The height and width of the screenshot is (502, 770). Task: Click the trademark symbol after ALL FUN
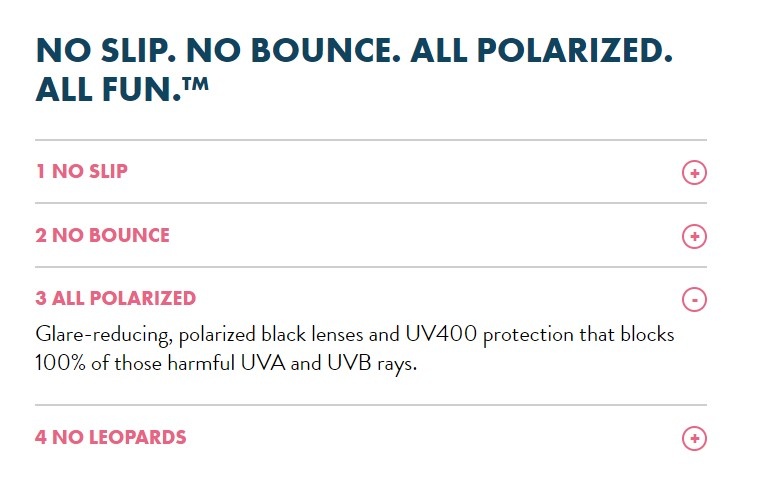(x=196, y=83)
